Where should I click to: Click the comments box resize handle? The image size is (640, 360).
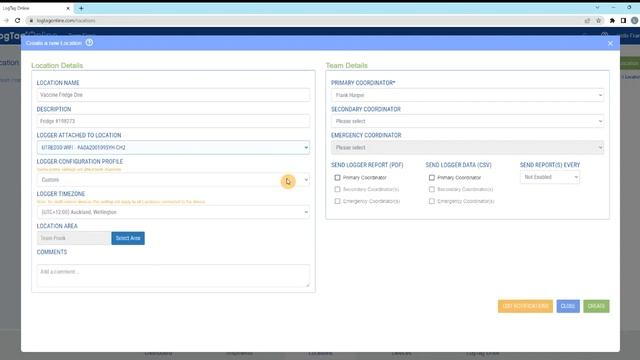tap(307, 284)
